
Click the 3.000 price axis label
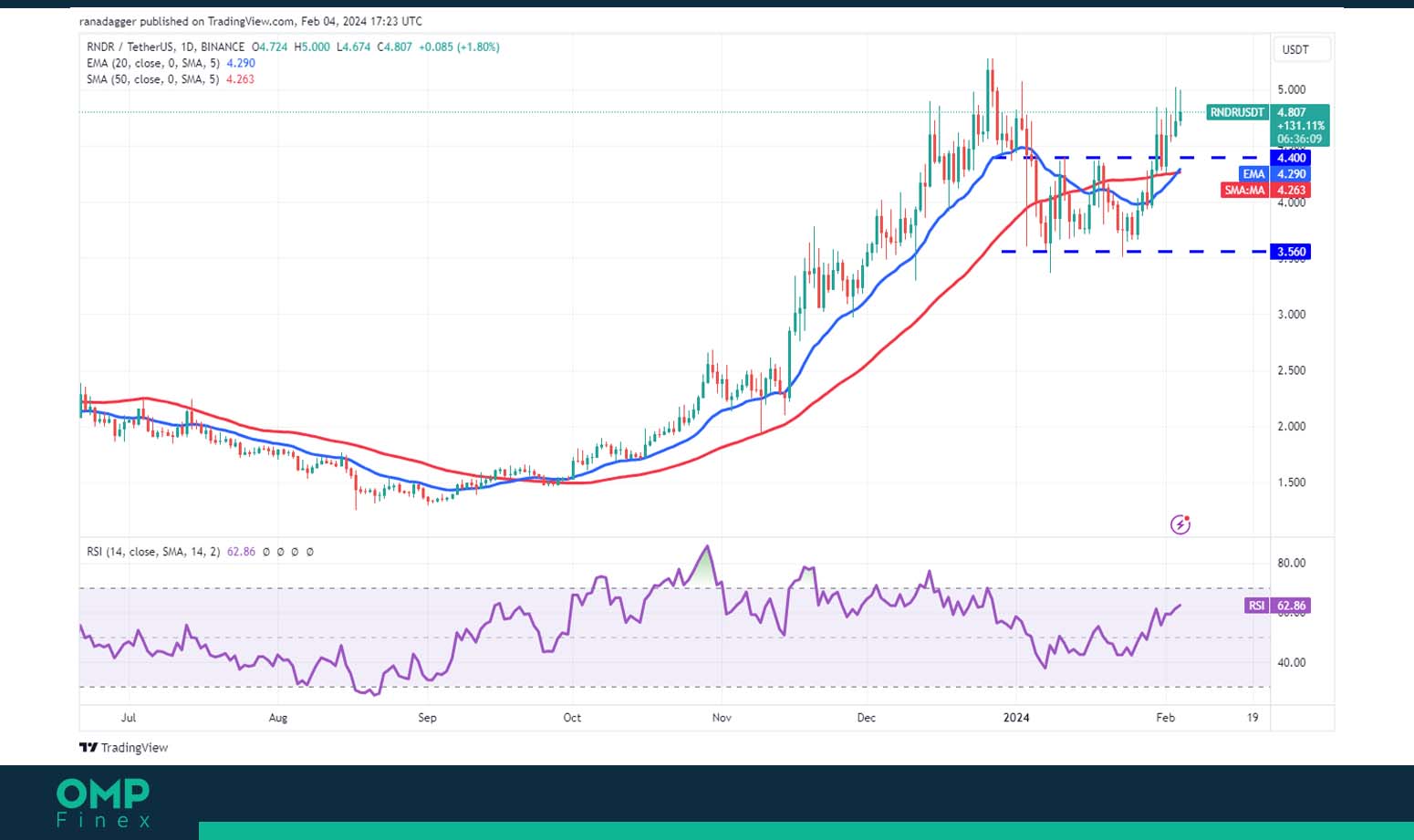click(x=1292, y=315)
